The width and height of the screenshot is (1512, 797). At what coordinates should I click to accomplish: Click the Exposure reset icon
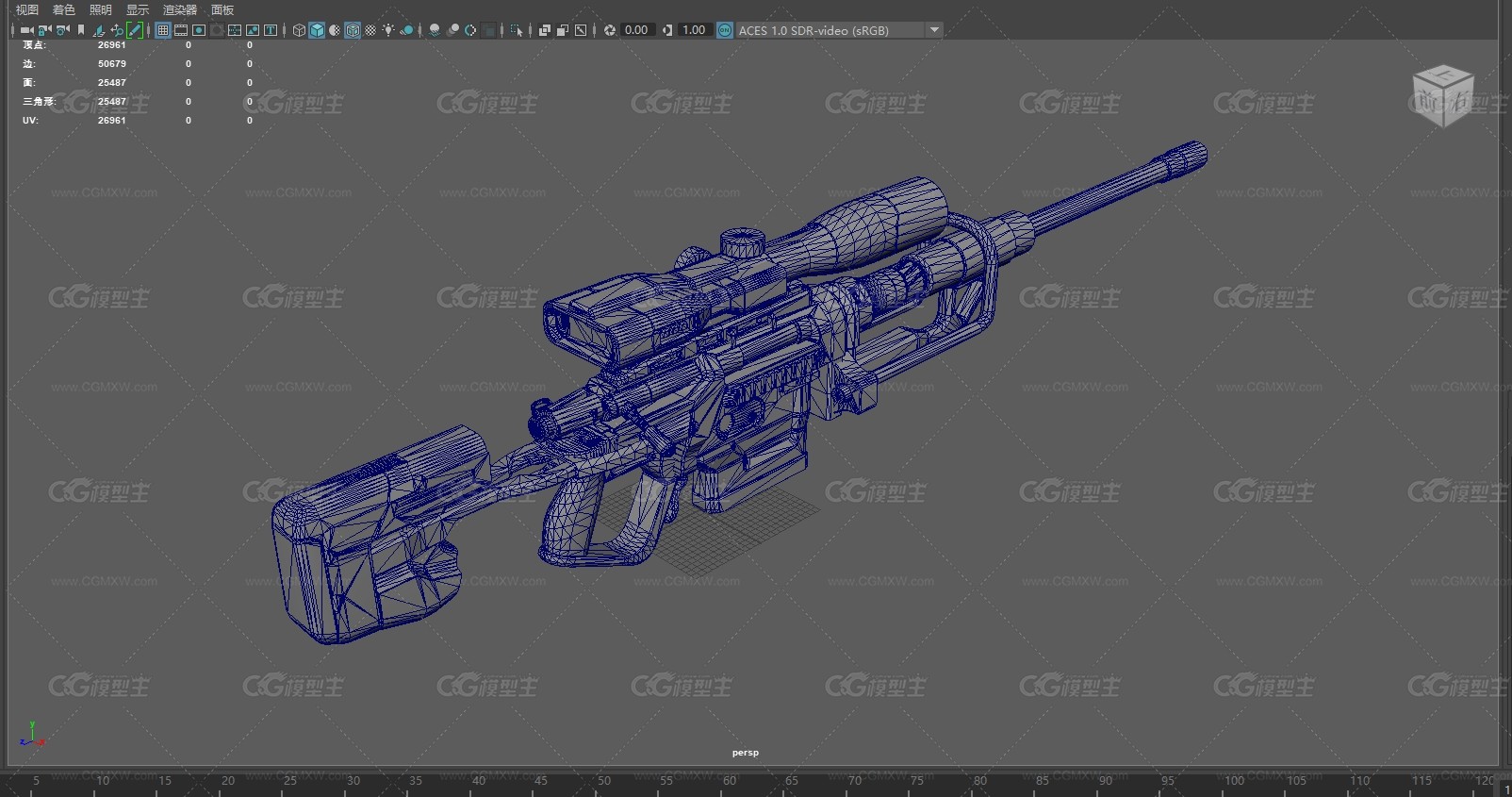pyautogui.click(x=610, y=30)
